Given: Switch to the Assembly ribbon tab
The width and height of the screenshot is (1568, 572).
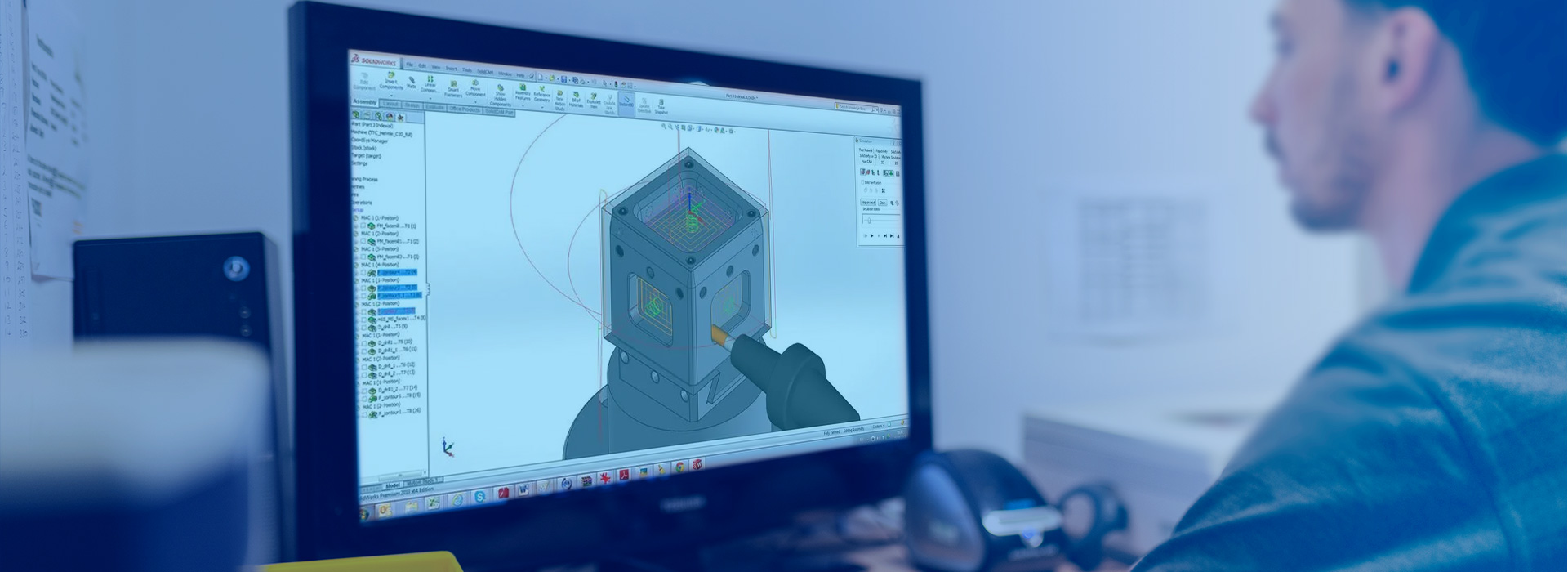Looking at the screenshot, I should [365, 102].
